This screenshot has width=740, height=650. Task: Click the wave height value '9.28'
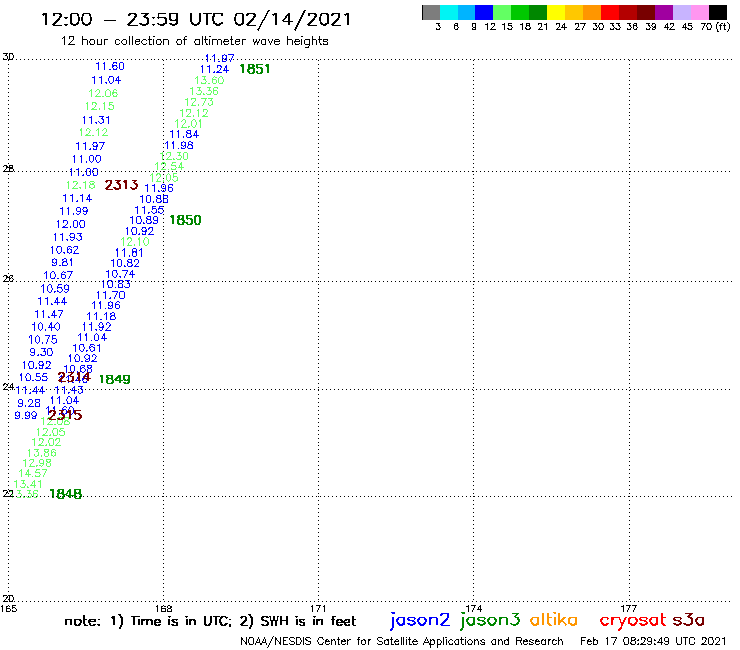(x=29, y=403)
